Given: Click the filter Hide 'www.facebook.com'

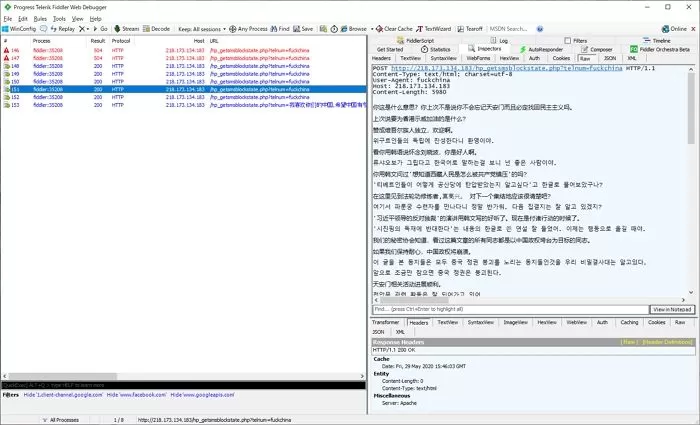Looking at the screenshot, I should pyautogui.click(x=137, y=395).
